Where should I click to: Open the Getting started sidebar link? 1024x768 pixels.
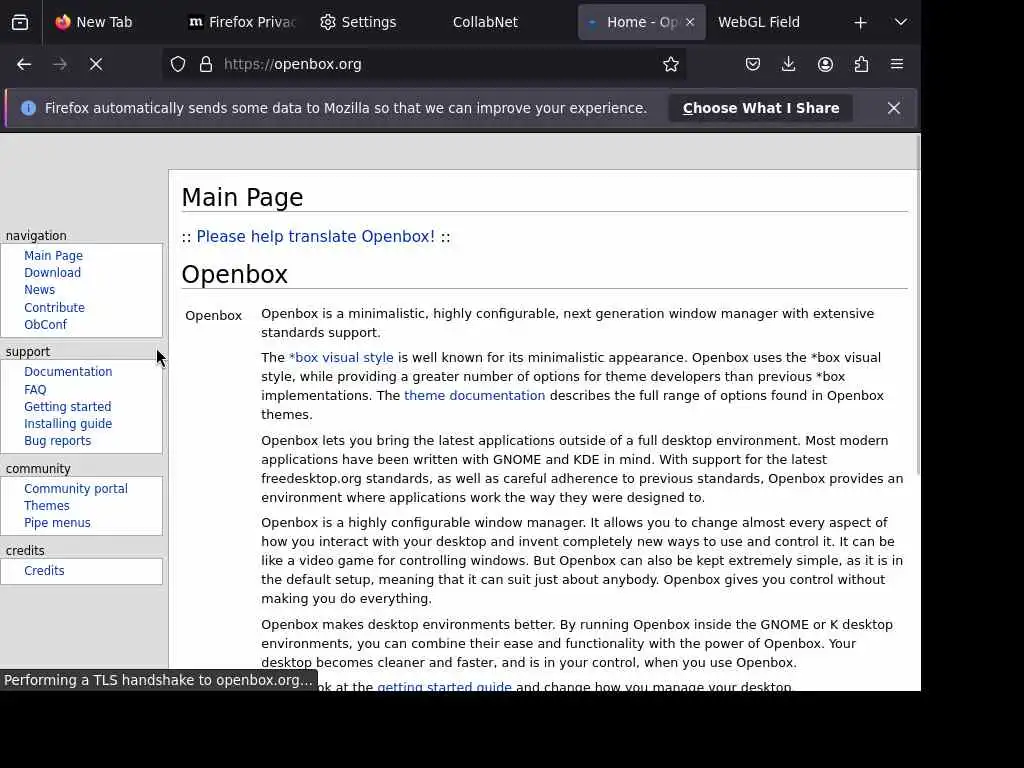point(67,406)
